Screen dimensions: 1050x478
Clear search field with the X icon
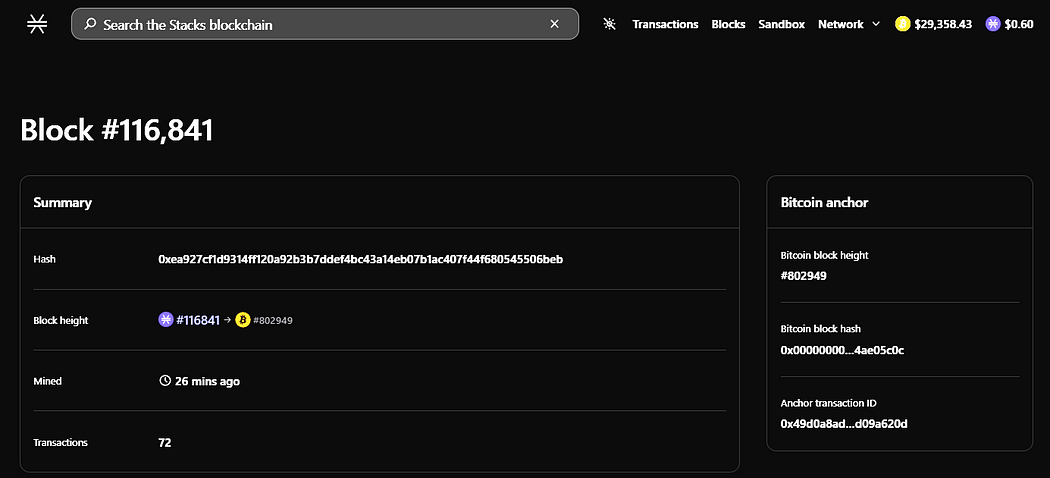[x=554, y=24]
